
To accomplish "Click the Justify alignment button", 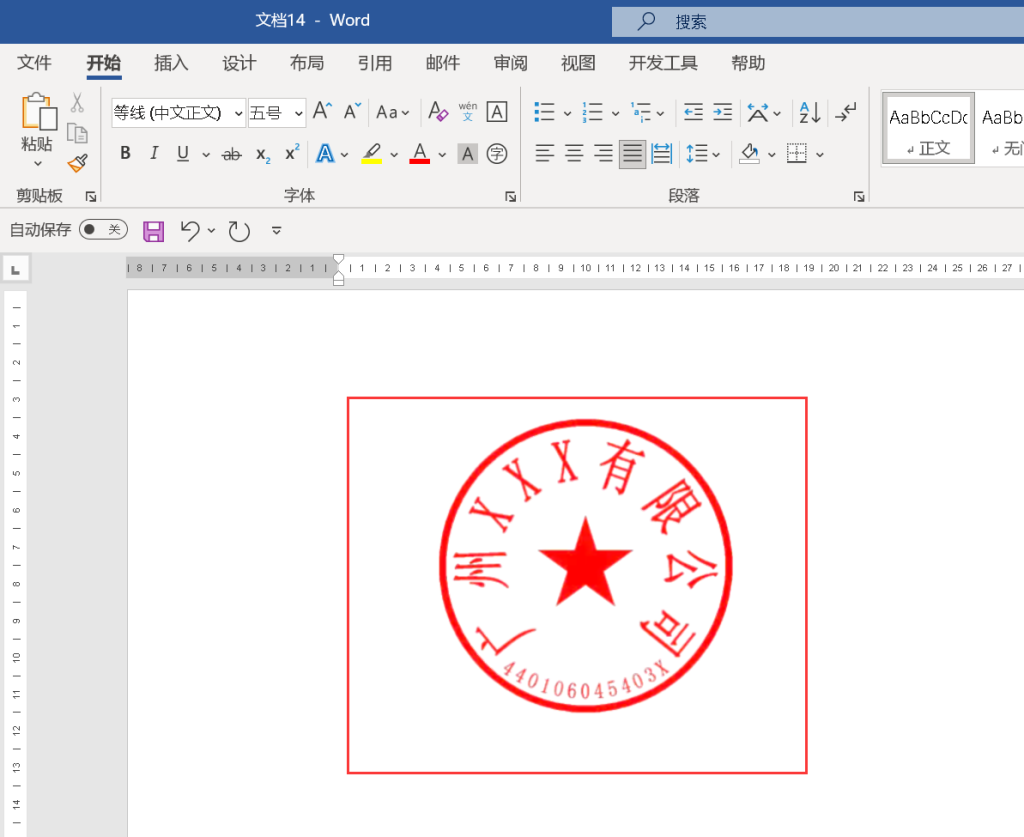I will (x=632, y=154).
